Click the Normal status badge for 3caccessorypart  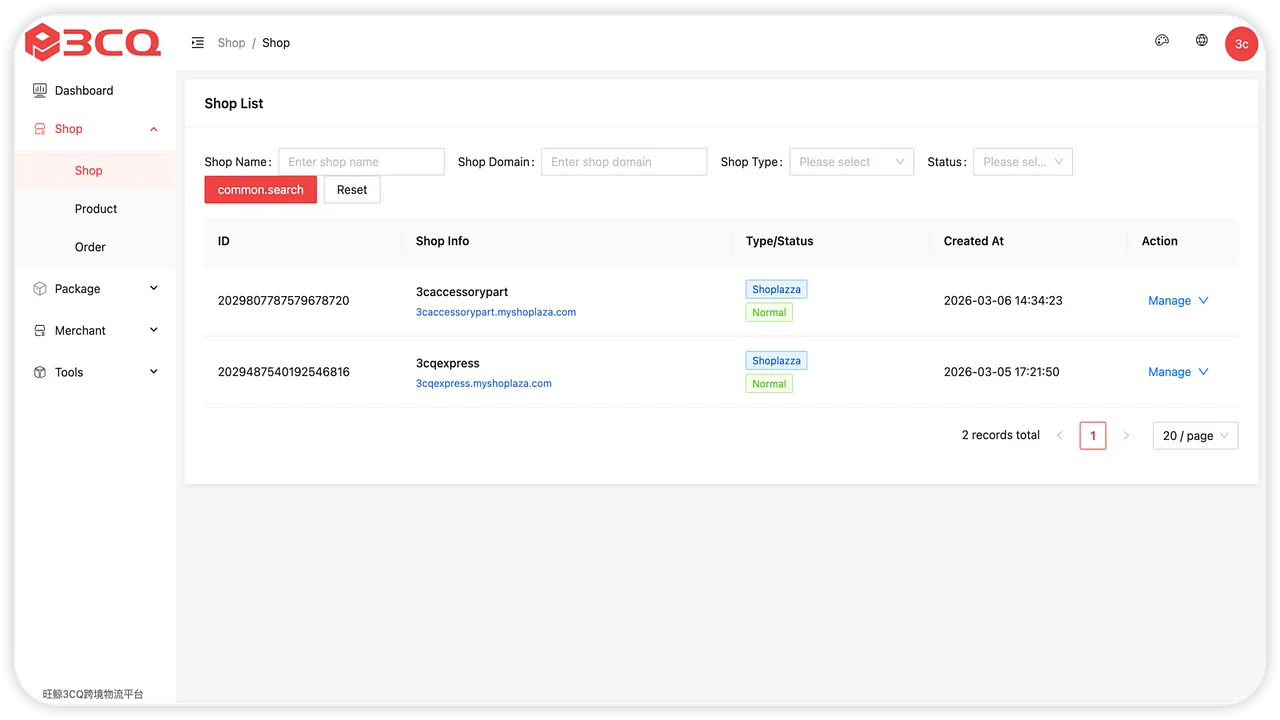pos(768,312)
